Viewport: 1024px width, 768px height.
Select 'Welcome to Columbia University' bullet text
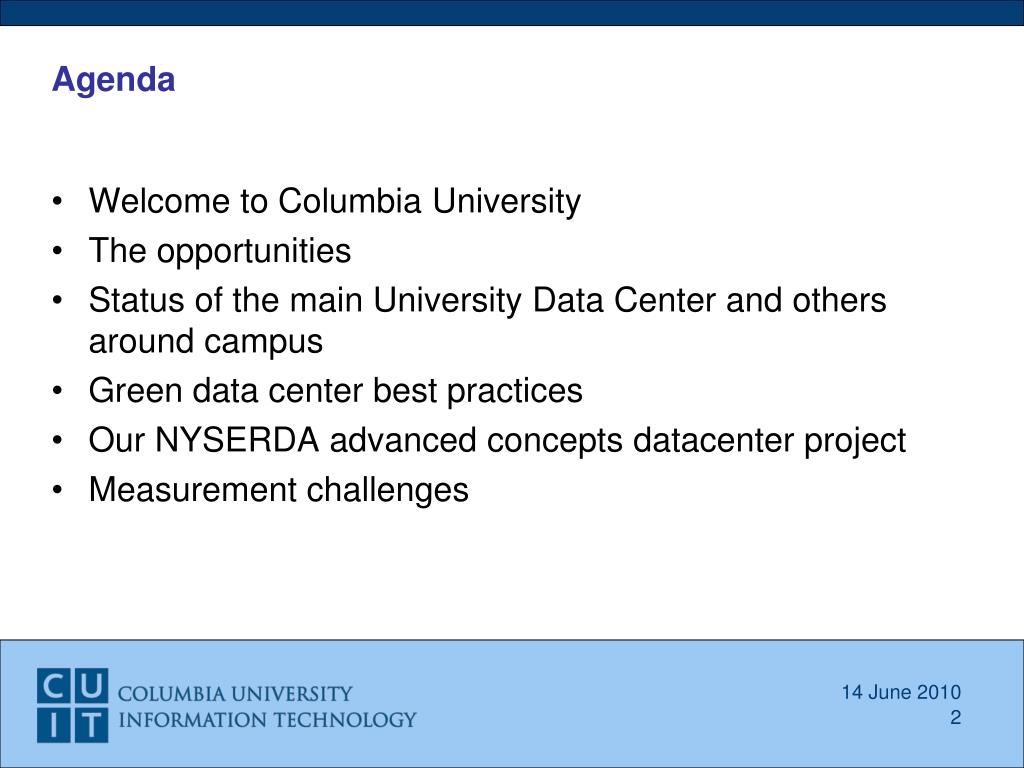pos(334,201)
